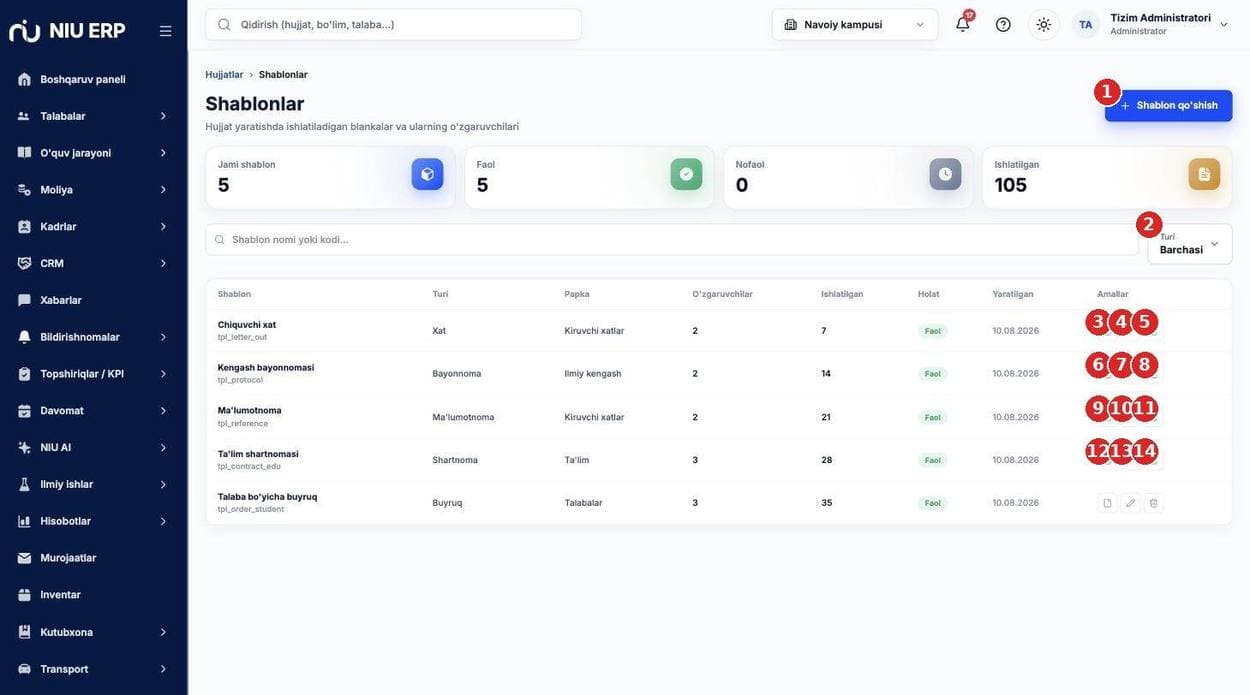Click the Boshqaruv paneli home icon
Viewport: 1250px width, 695px height.
[x=24, y=79]
